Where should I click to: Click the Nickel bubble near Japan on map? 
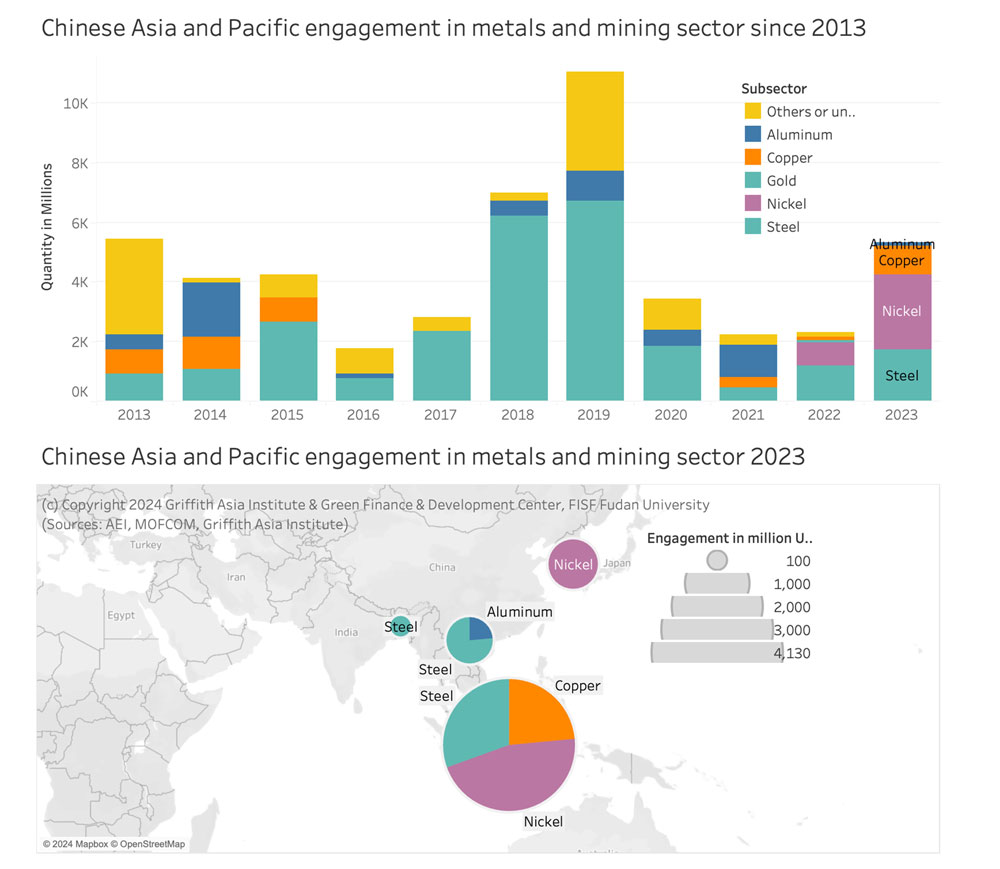pyautogui.click(x=573, y=564)
